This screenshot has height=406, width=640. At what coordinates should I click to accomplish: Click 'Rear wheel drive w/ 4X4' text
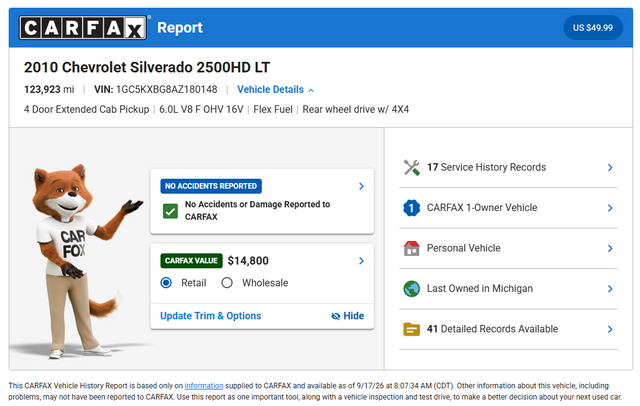click(x=356, y=109)
